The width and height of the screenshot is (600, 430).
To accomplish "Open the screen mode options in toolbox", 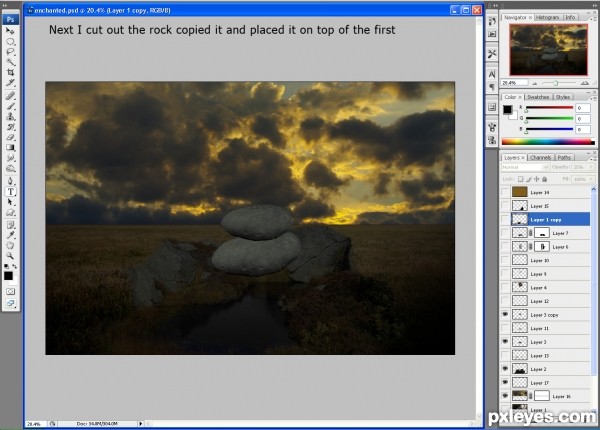I will point(10,303).
